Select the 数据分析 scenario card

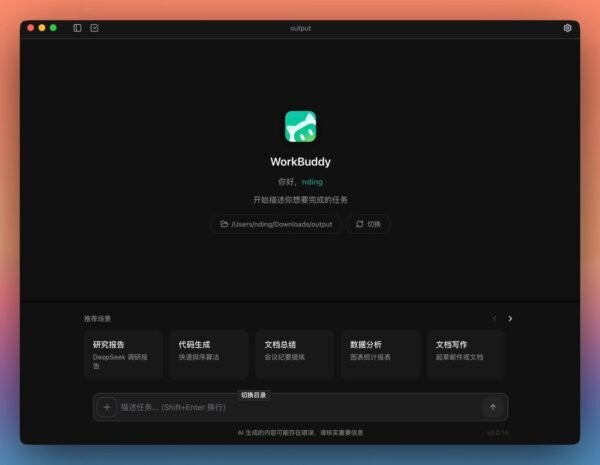(x=380, y=354)
